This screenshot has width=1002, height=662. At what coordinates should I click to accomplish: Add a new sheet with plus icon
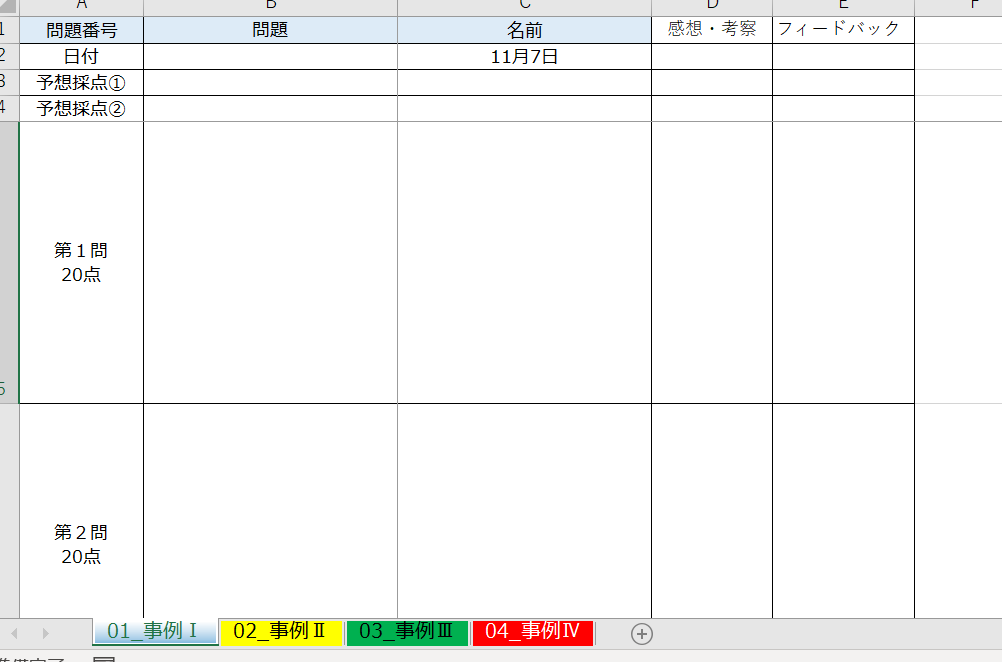pos(642,634)
